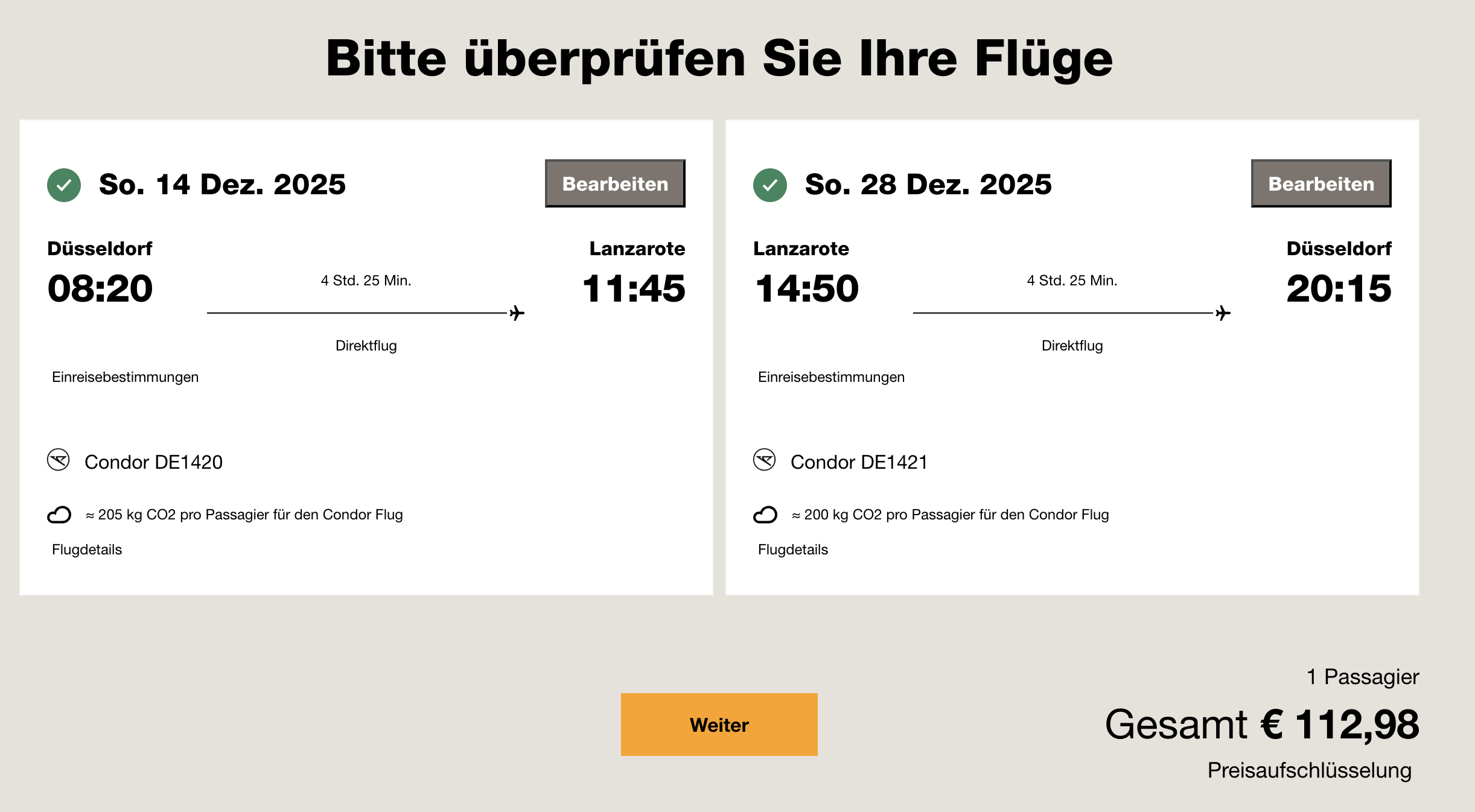Edit the outbound flight with Bearbeiten
Image resolution: width=1475 pixels, height=812 pixels.
click(x=615, y=183)
